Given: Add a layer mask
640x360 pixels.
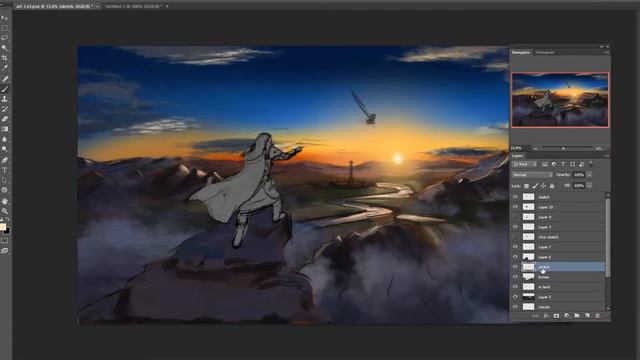Looking at the screenshot, I should 556,316.
